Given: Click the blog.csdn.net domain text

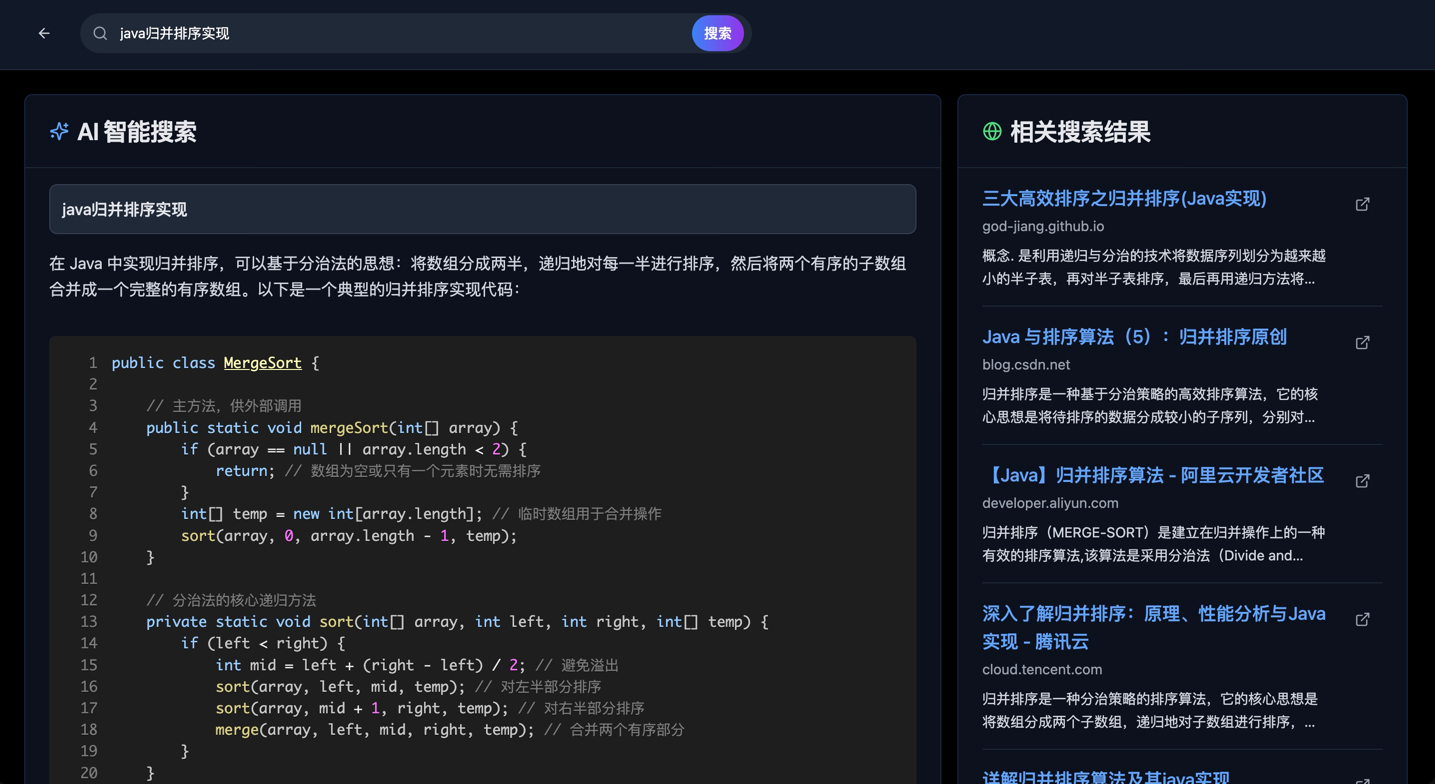Looking at the screenshot, I should [1025, 365].
